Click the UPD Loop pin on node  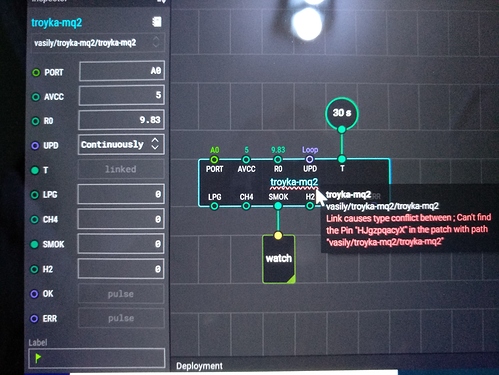(310, 159)
